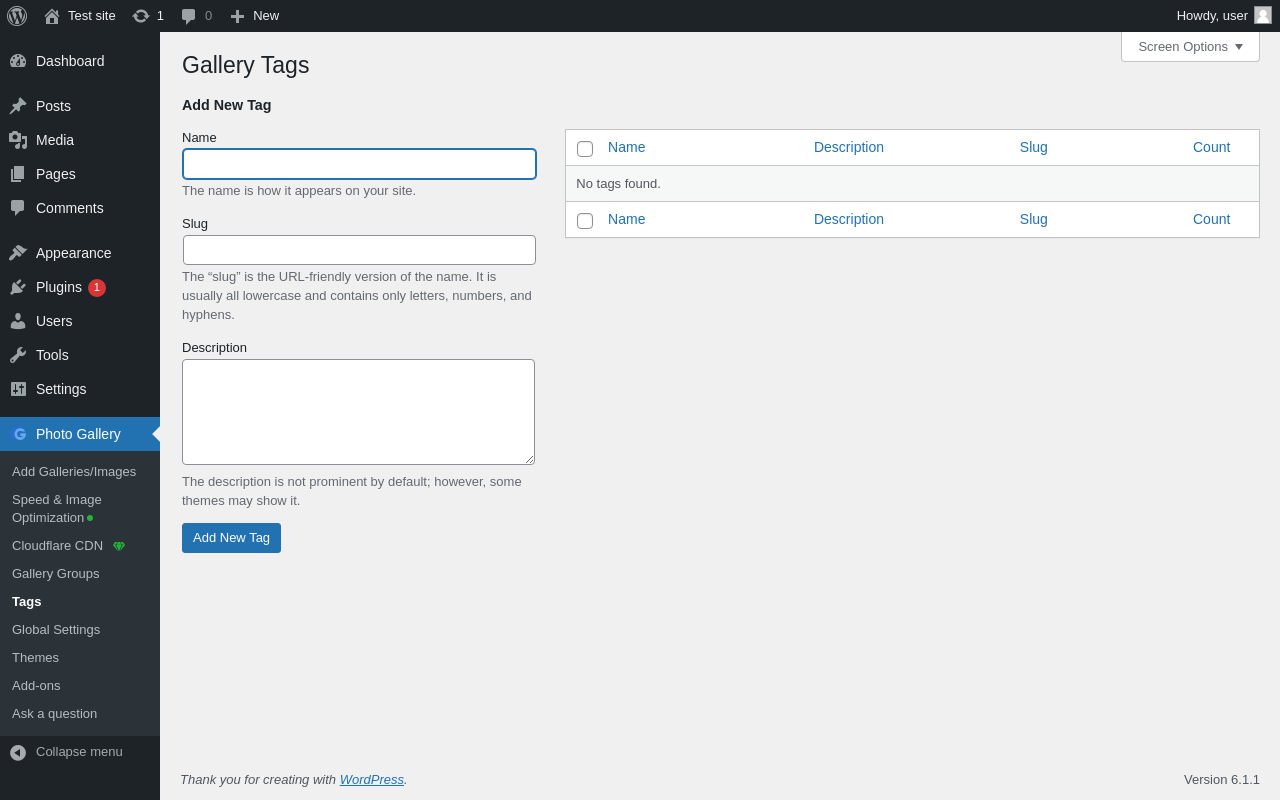The height and width of the screenshot is (800, 1280).
Task: Click the home icon next to Test site
Action: pyautogui.click(x=52, y=16)
